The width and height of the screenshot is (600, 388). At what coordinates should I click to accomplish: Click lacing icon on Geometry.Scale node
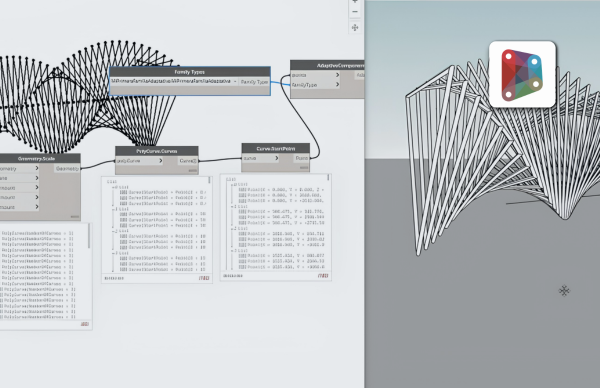[75, 217]
